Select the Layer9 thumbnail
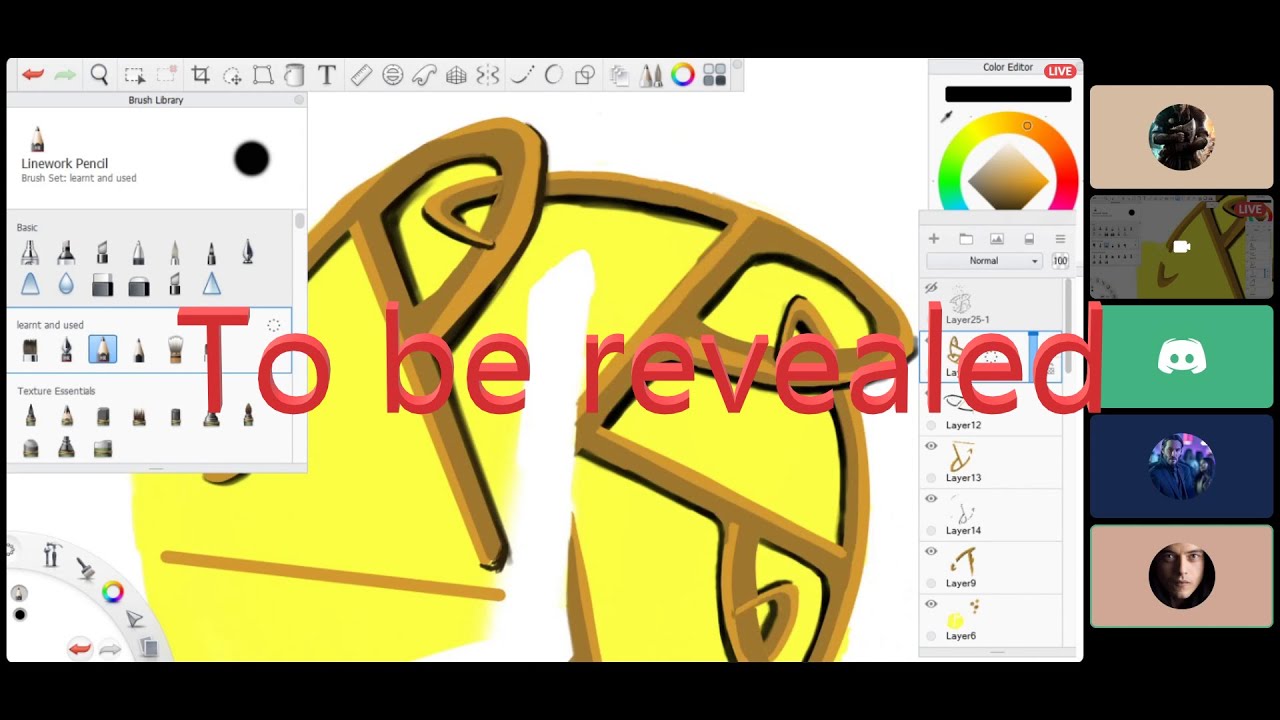This screenshot has width=1280, height=720. [x=963, y=562]
